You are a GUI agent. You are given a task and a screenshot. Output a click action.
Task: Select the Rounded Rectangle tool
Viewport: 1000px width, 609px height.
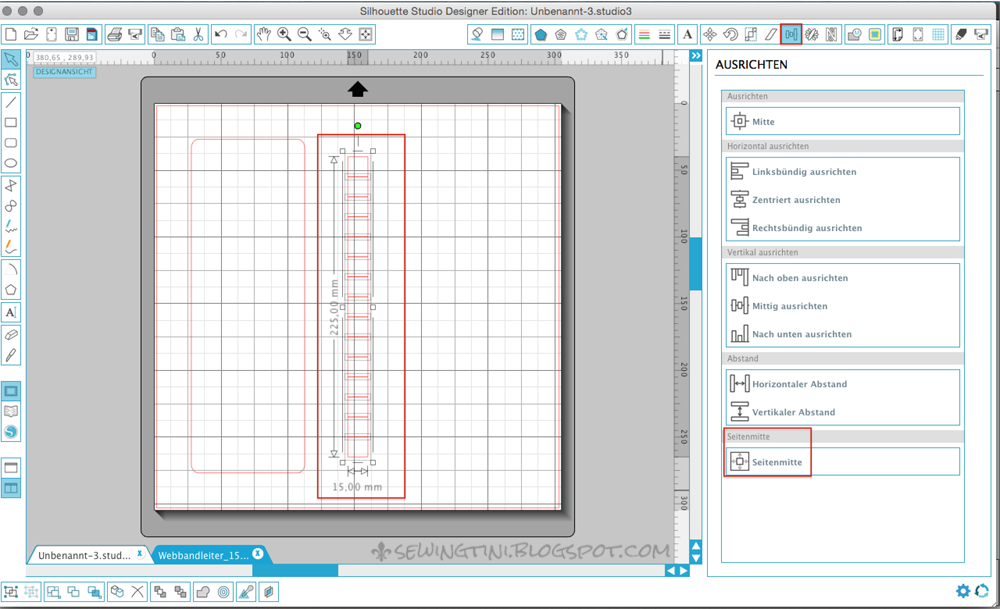(x=11, y=143)
